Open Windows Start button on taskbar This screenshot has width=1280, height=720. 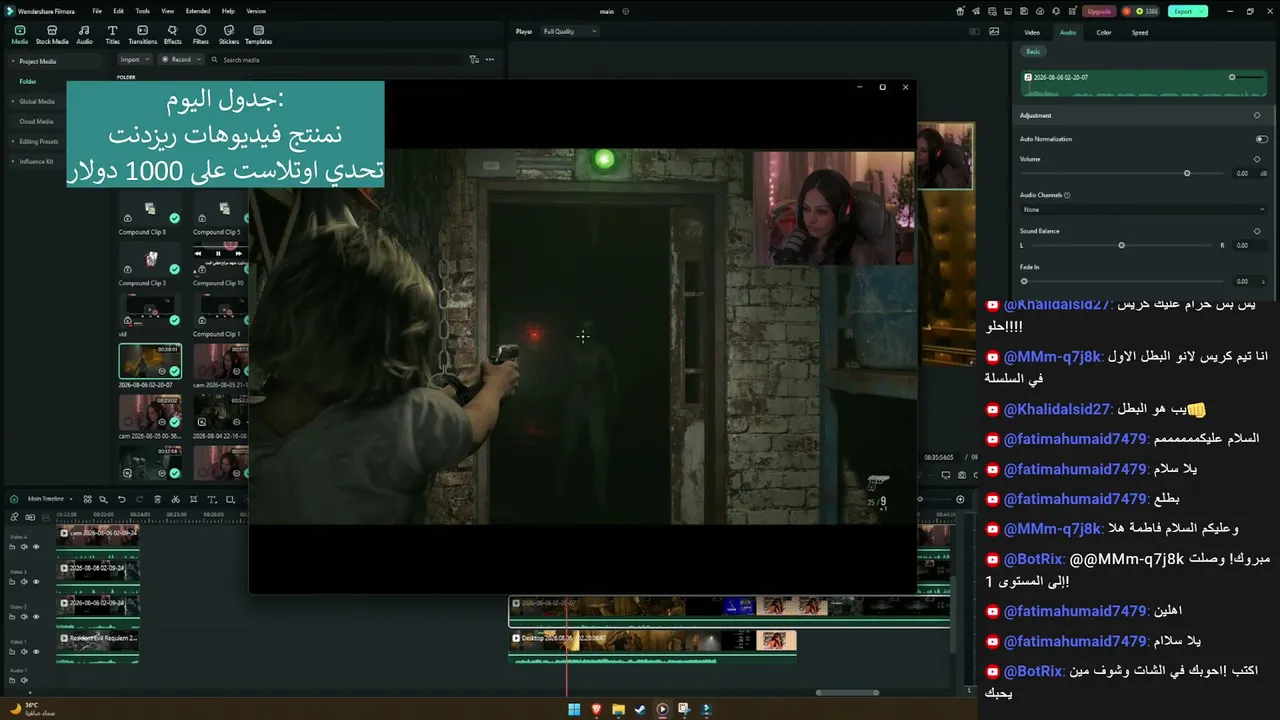click(x=574, y=709)
